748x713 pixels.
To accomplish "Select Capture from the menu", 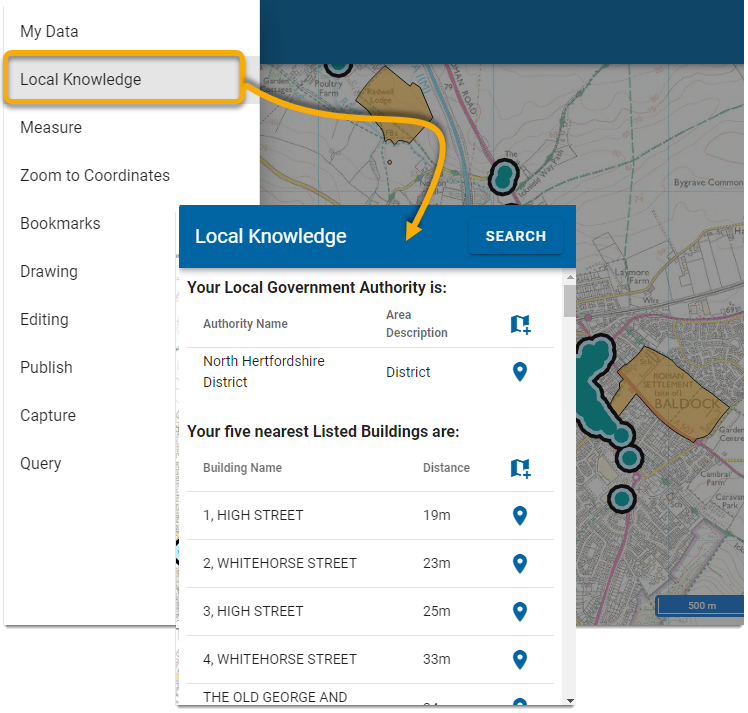I will [x=48, y=416].
